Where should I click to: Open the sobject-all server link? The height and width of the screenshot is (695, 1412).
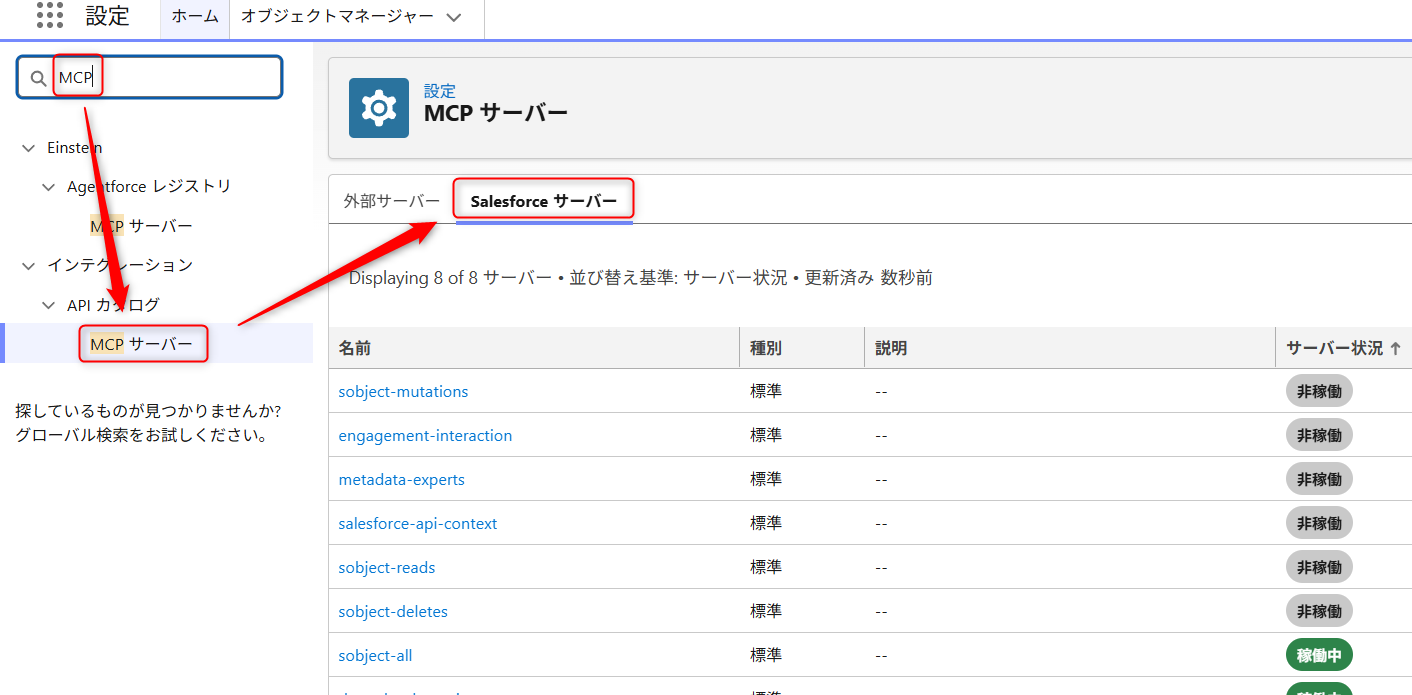375,655
